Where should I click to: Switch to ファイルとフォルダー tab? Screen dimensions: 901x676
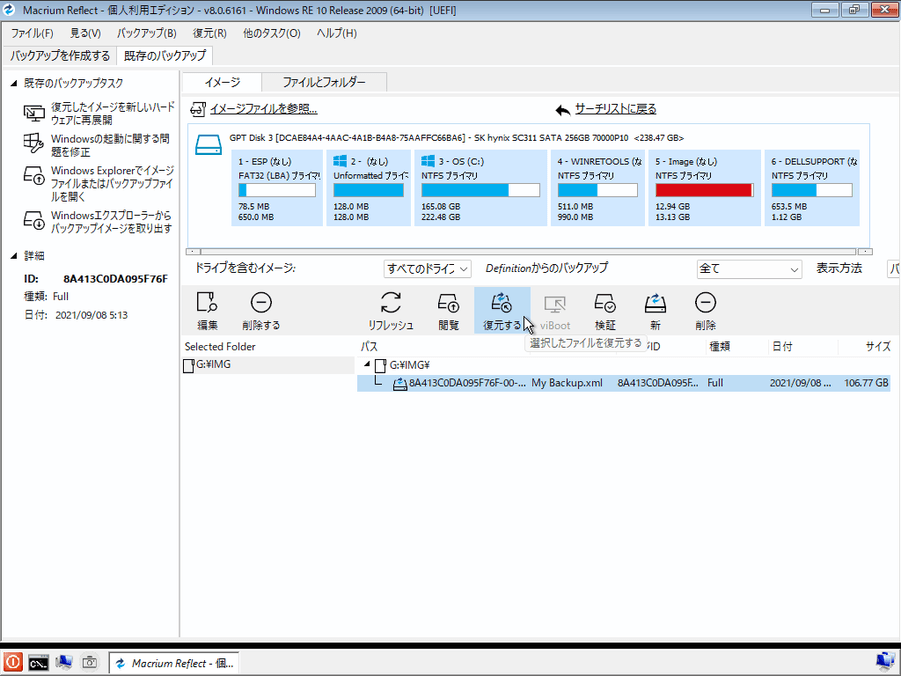click(324, 82)
